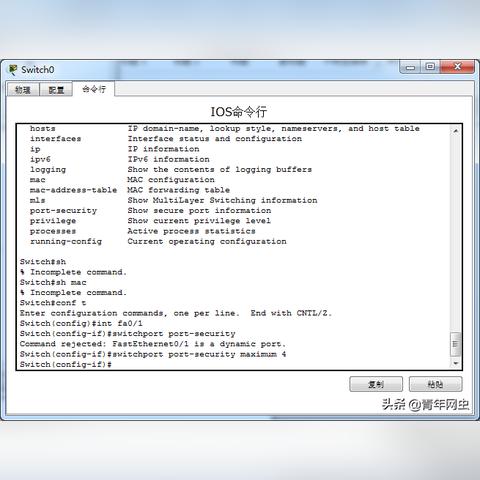Open the 配置 (Config) tab
Image resolution: width=480 pixels, height=480 pixels.
(x=56, y=90)
